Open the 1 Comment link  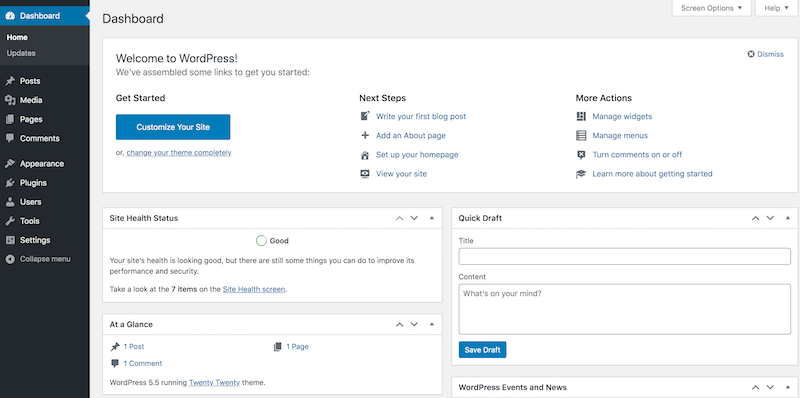[143, 363]
